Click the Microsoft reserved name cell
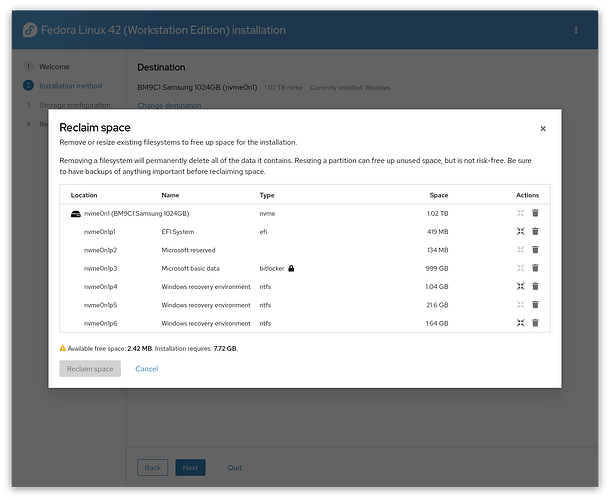Viewport: 609px width, 500px height. (188, 250)
